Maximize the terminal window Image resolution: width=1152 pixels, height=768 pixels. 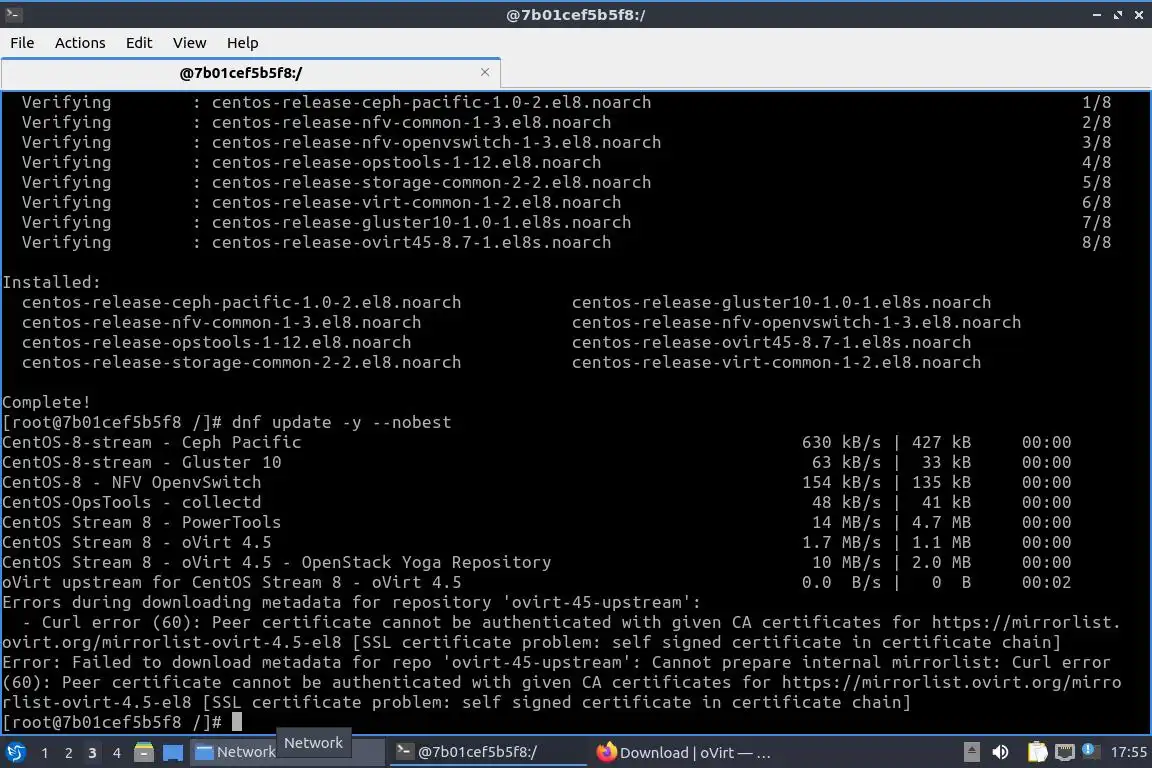coord(1117,15)
